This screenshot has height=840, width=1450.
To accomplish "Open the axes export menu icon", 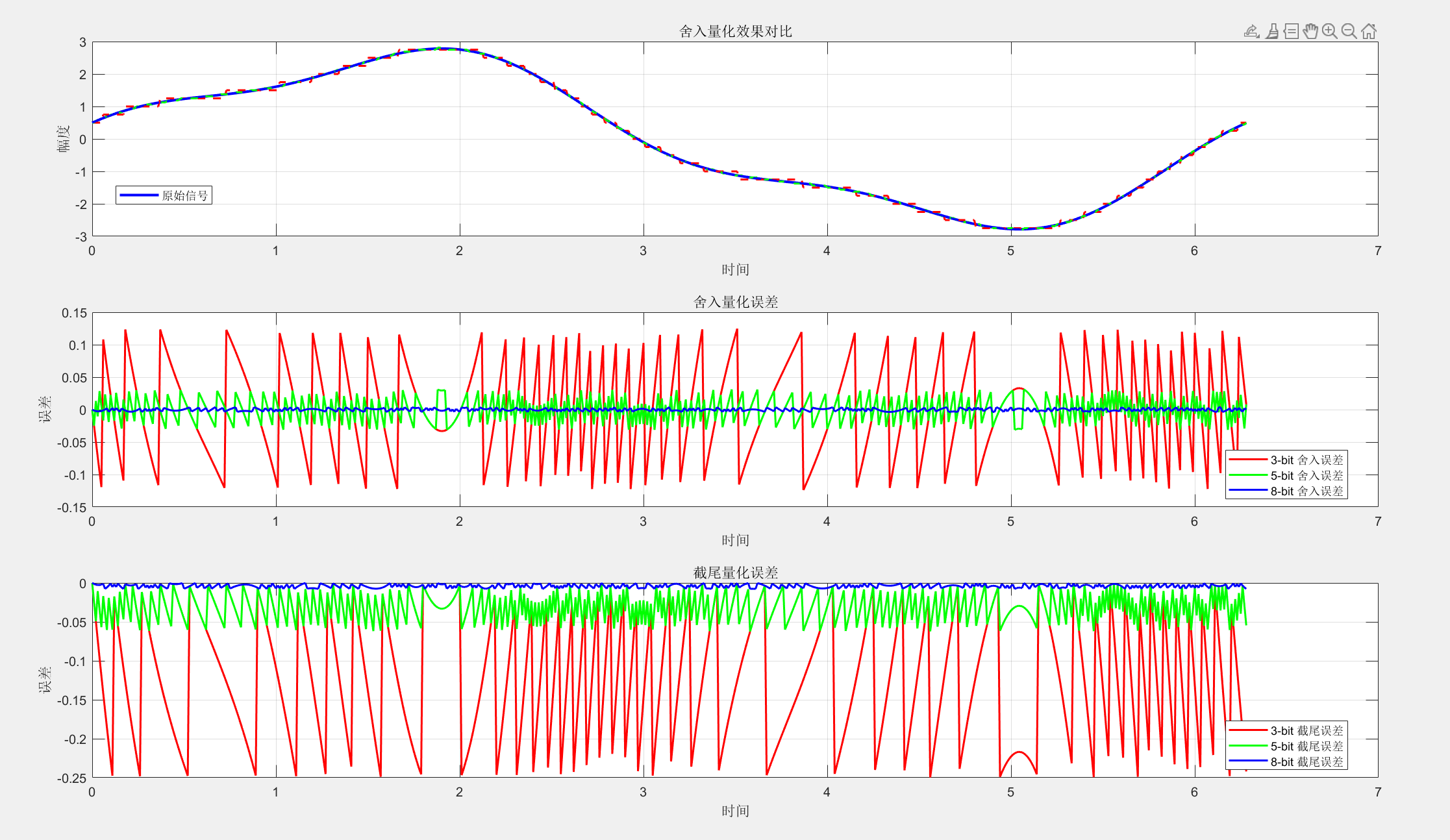I will [1251, 31].
